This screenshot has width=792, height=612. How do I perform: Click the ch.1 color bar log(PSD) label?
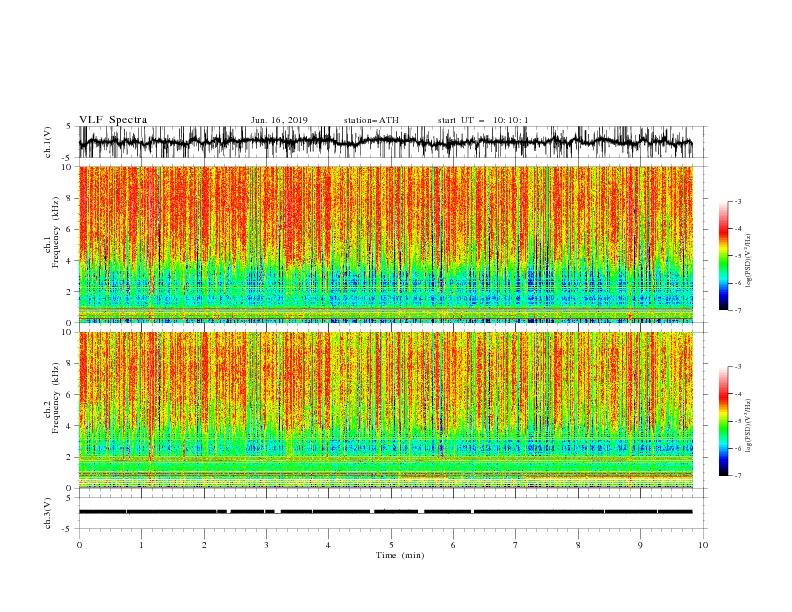click(748, 261)
